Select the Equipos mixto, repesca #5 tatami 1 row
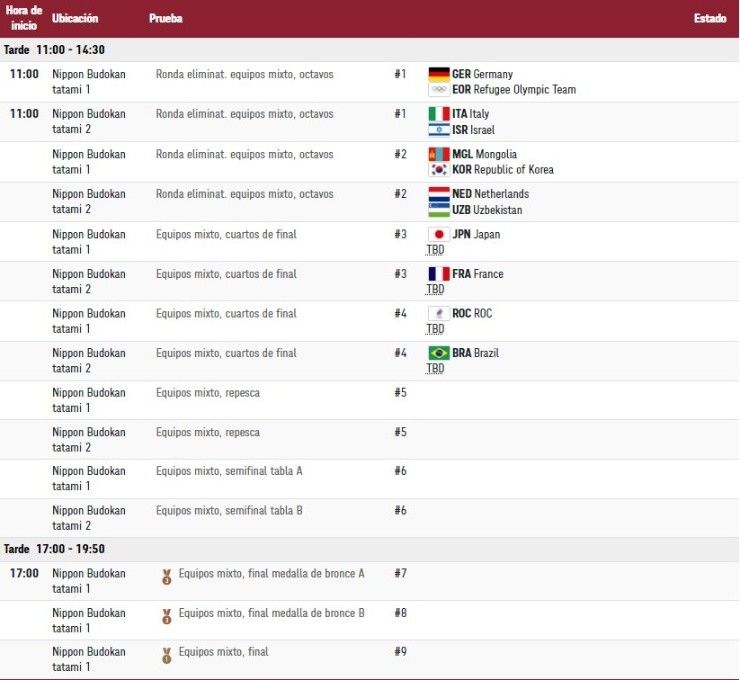The image size is (740, 680). click(x=207, y=393)
